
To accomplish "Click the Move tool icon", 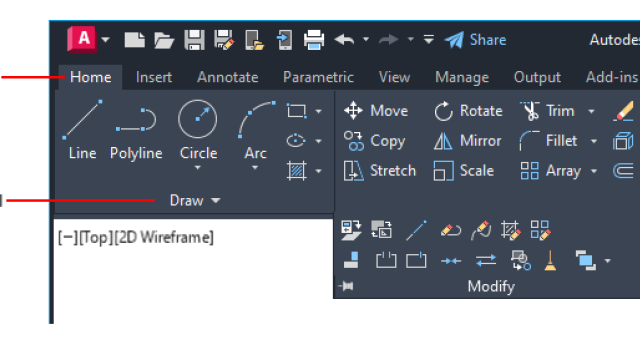I will coord(353,111).
